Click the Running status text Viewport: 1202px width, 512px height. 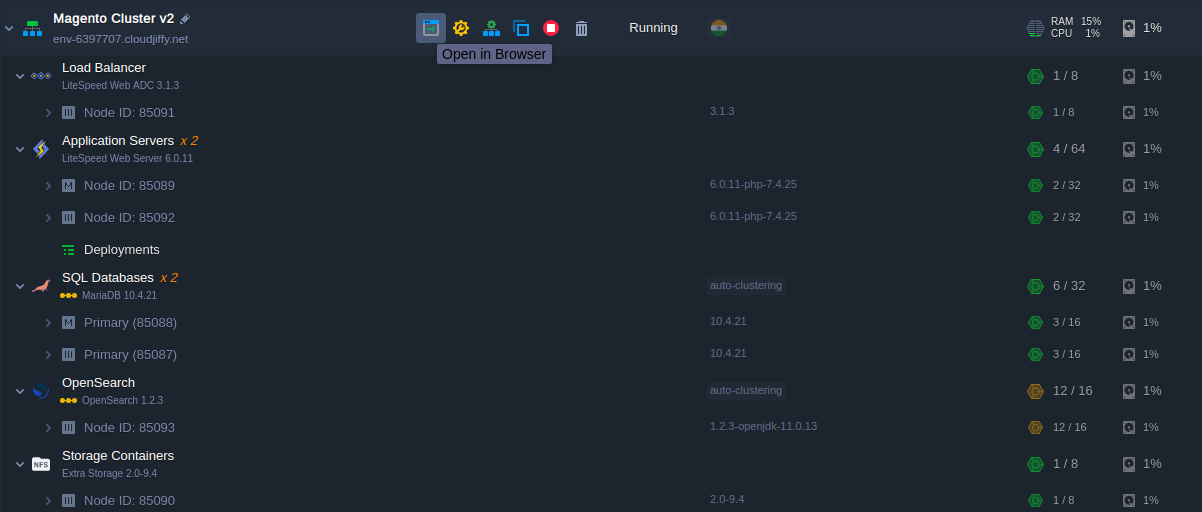tap(653, 28)
